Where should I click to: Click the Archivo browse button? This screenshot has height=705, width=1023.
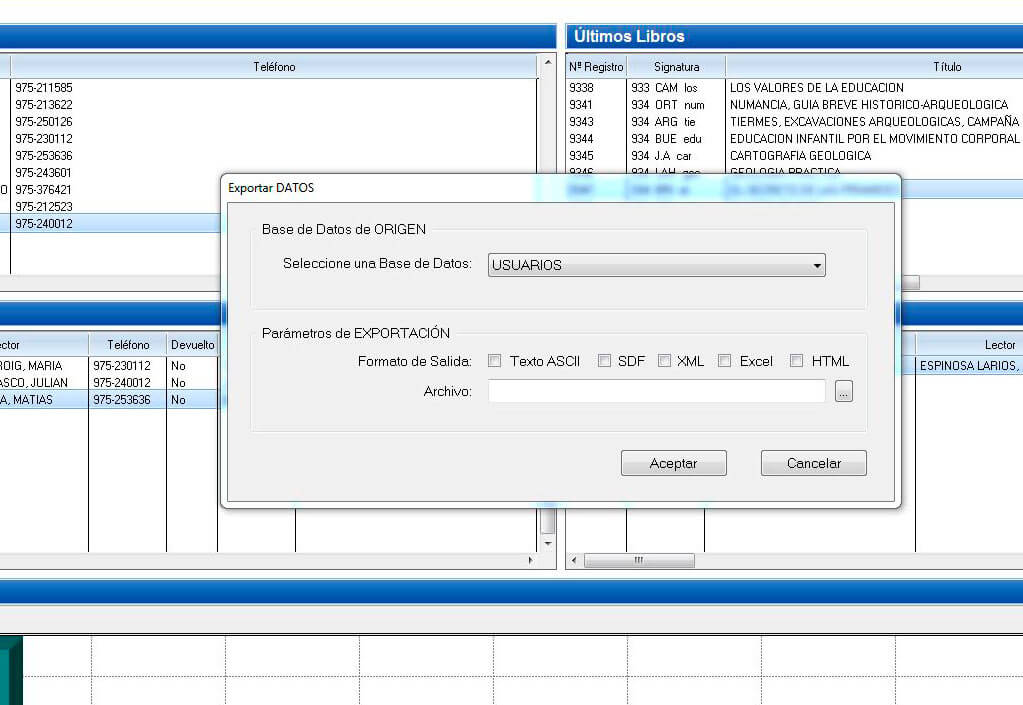[x=844, y=393]
